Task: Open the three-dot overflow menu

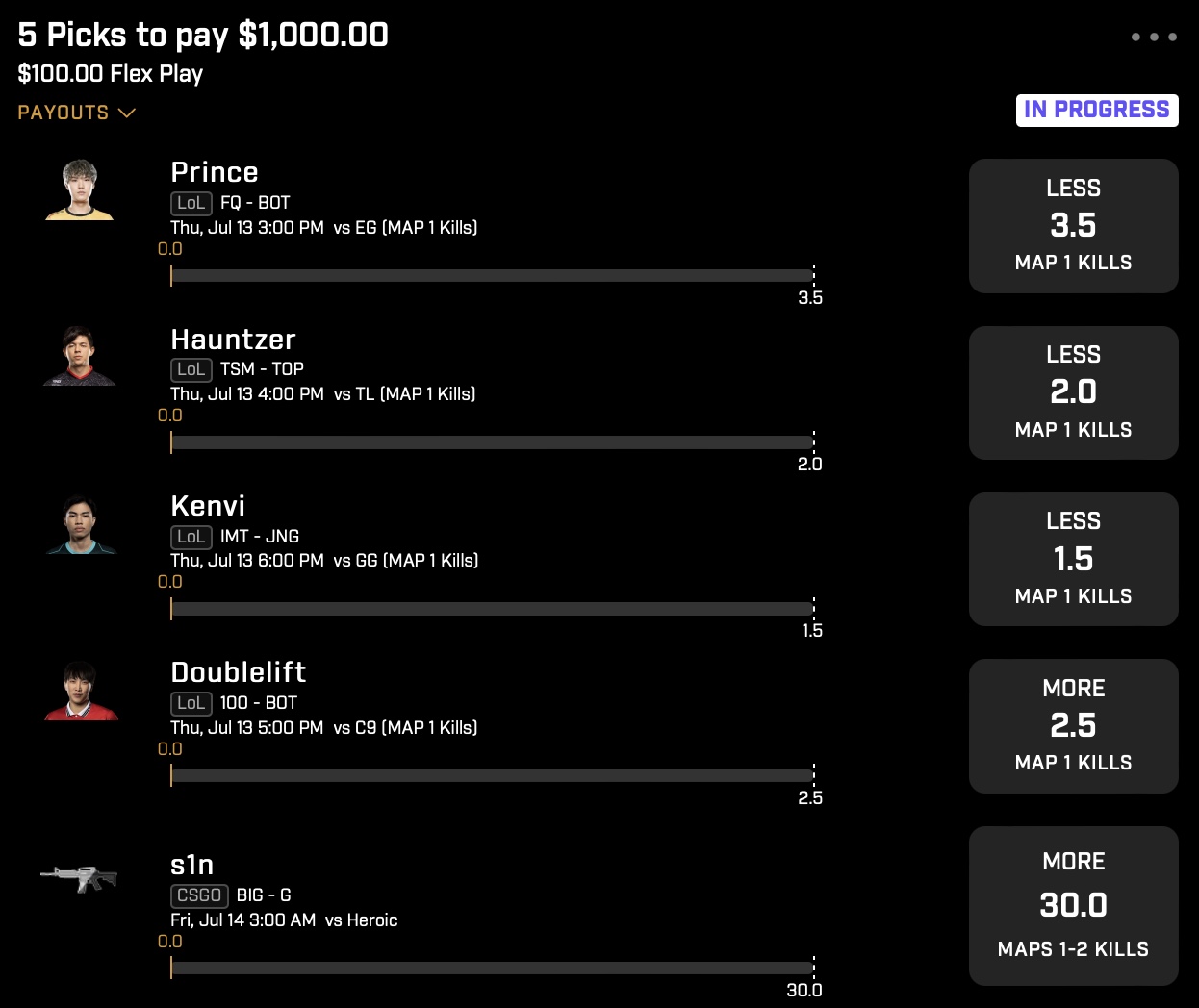Action: (x=1154, y=37)
